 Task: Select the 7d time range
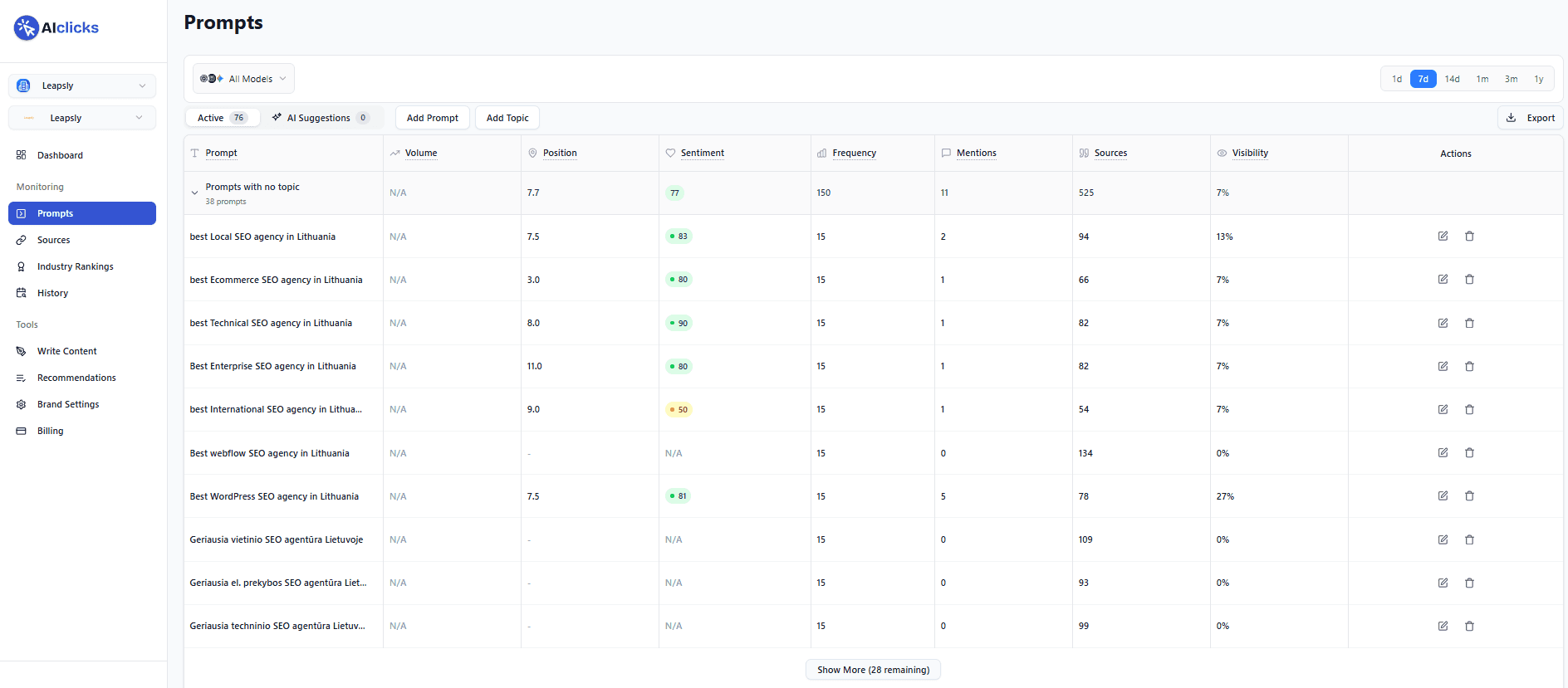[1423, 79]
